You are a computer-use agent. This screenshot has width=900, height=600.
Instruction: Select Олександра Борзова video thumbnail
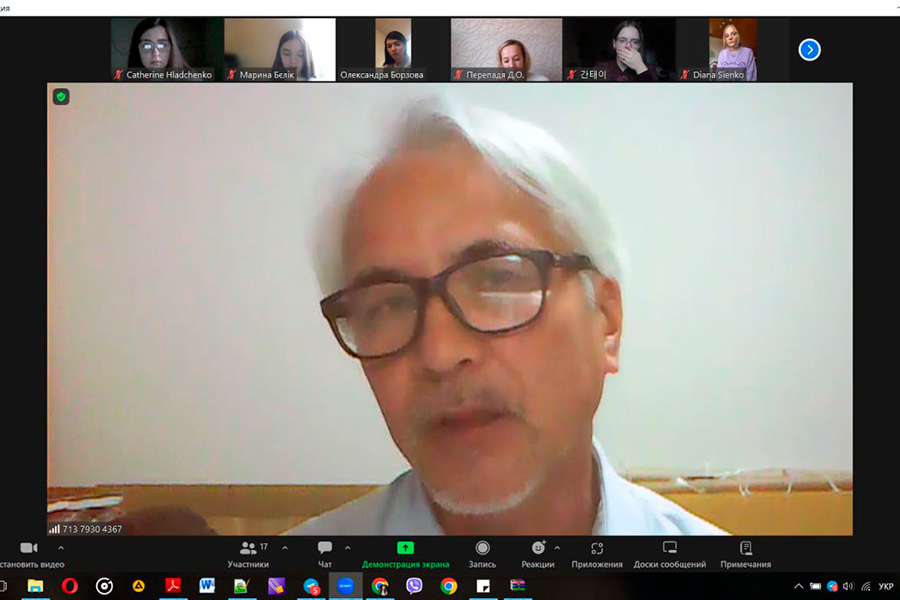coord(393,49)
